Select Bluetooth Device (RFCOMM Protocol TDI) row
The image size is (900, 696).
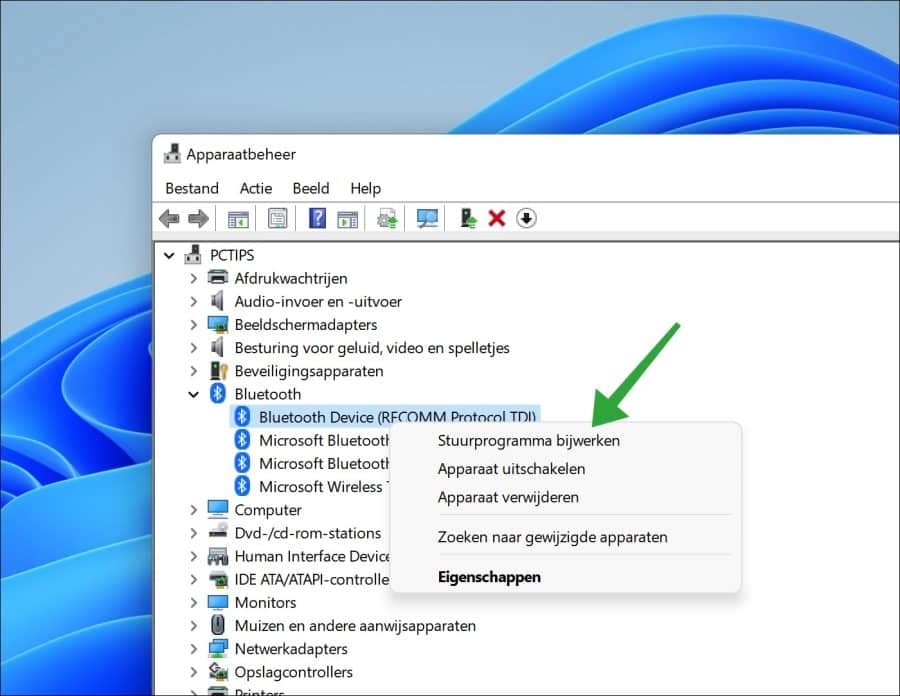(385, 417)
